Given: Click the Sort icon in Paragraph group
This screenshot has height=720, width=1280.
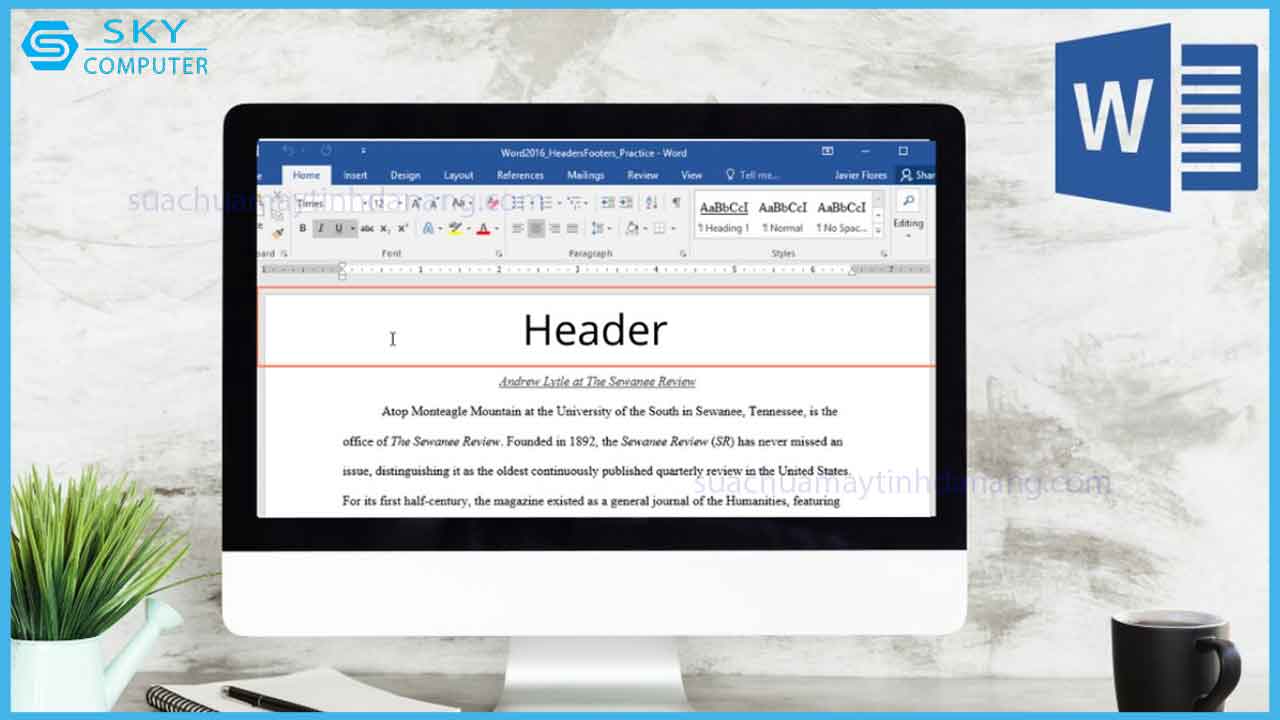Looking at the screenshot, I should point(651,203).
